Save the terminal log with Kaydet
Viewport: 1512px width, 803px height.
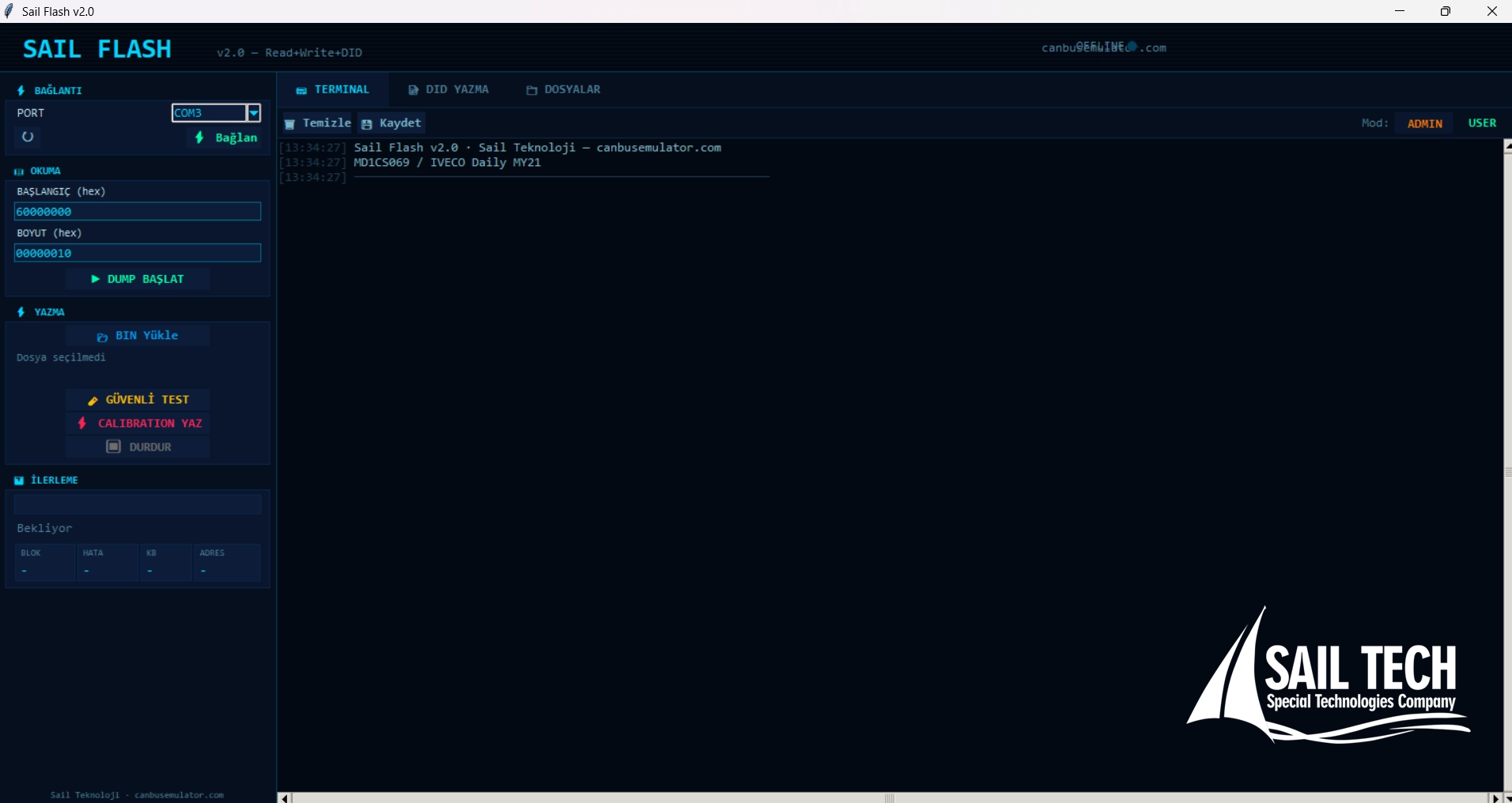(391, 123)
